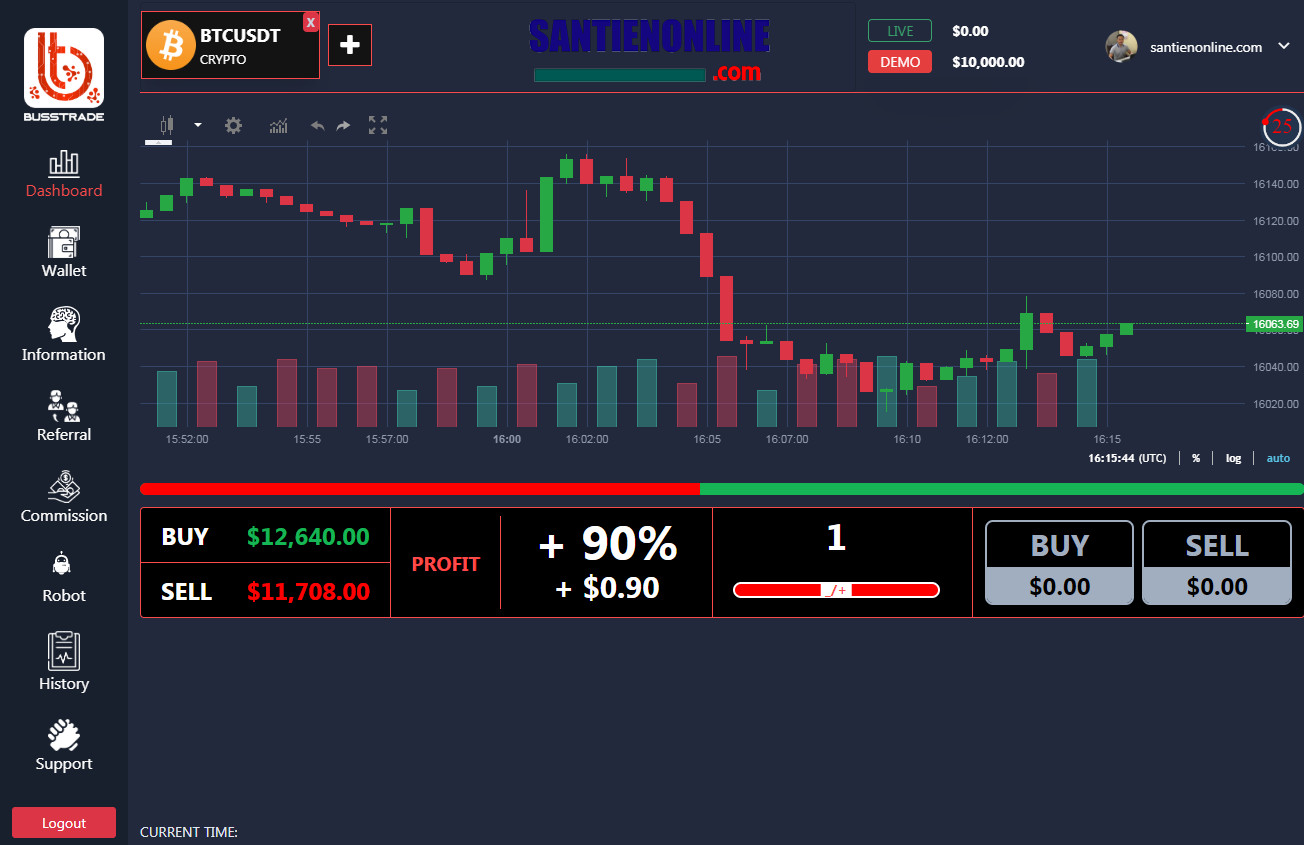Click the SANTIENONLINE.com banner
The height and width of the screenshot is (845, 1304).
pyautogui.click(x=649, y=51)
